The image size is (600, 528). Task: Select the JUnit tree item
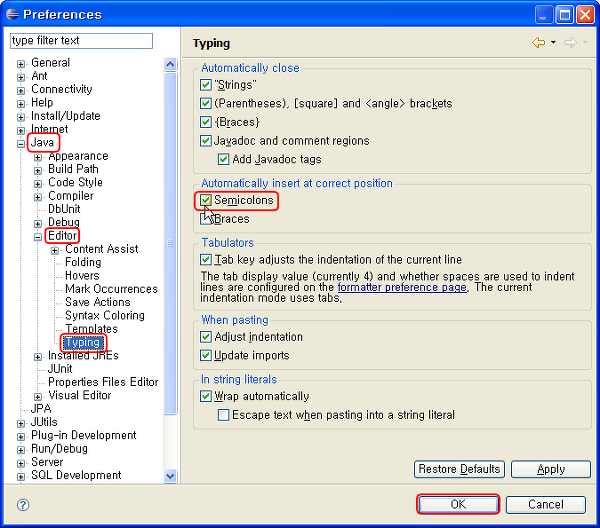60,368
